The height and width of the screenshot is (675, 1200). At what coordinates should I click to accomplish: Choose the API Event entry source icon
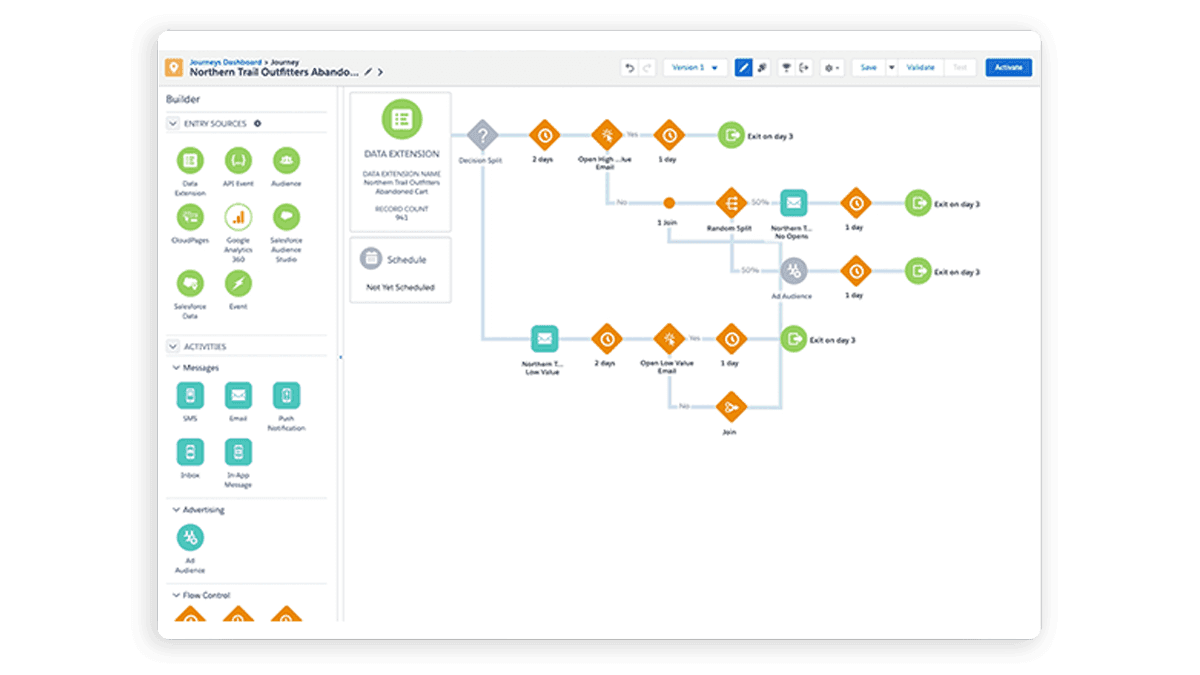point(238,160)
